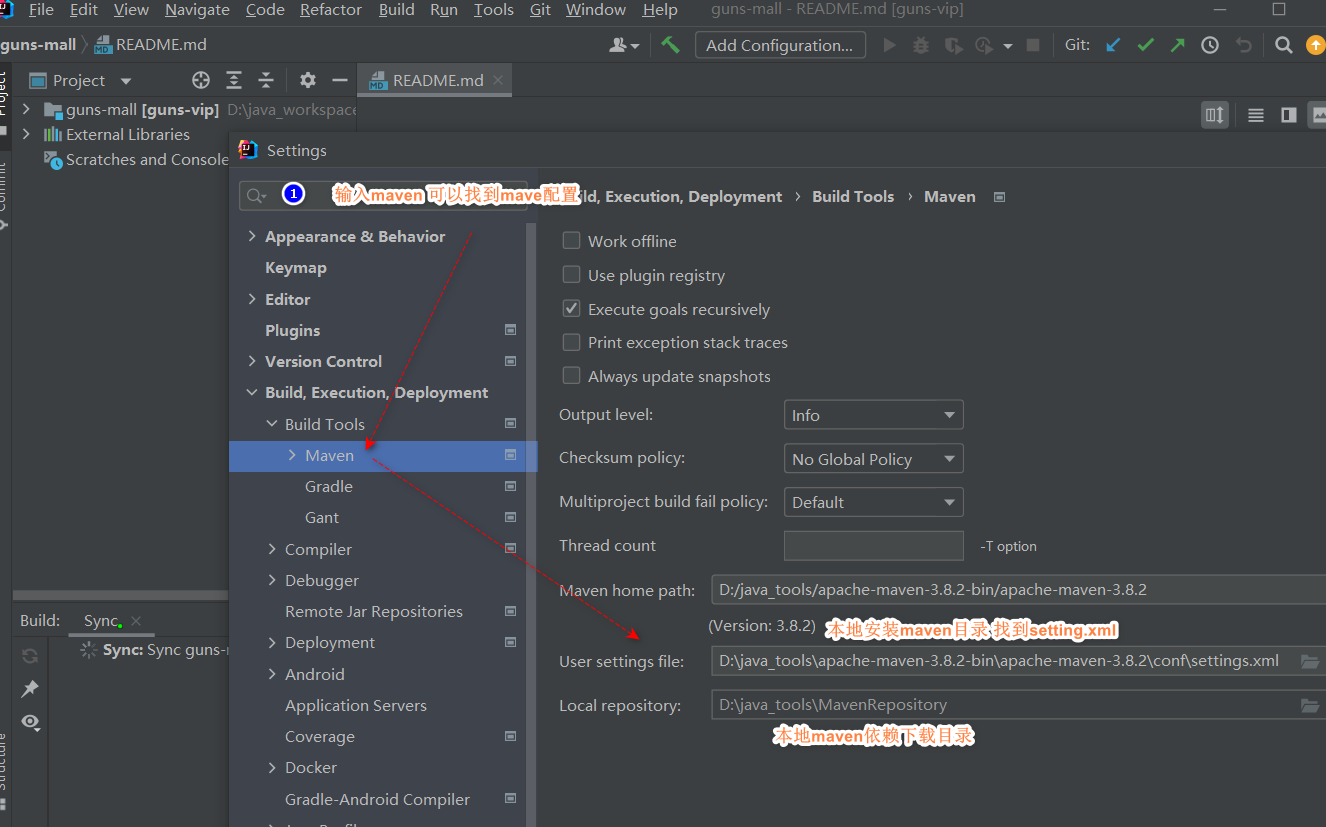1326x827 pixels.
Task: Enable Print exception stack traces
Action: point(571,342)
